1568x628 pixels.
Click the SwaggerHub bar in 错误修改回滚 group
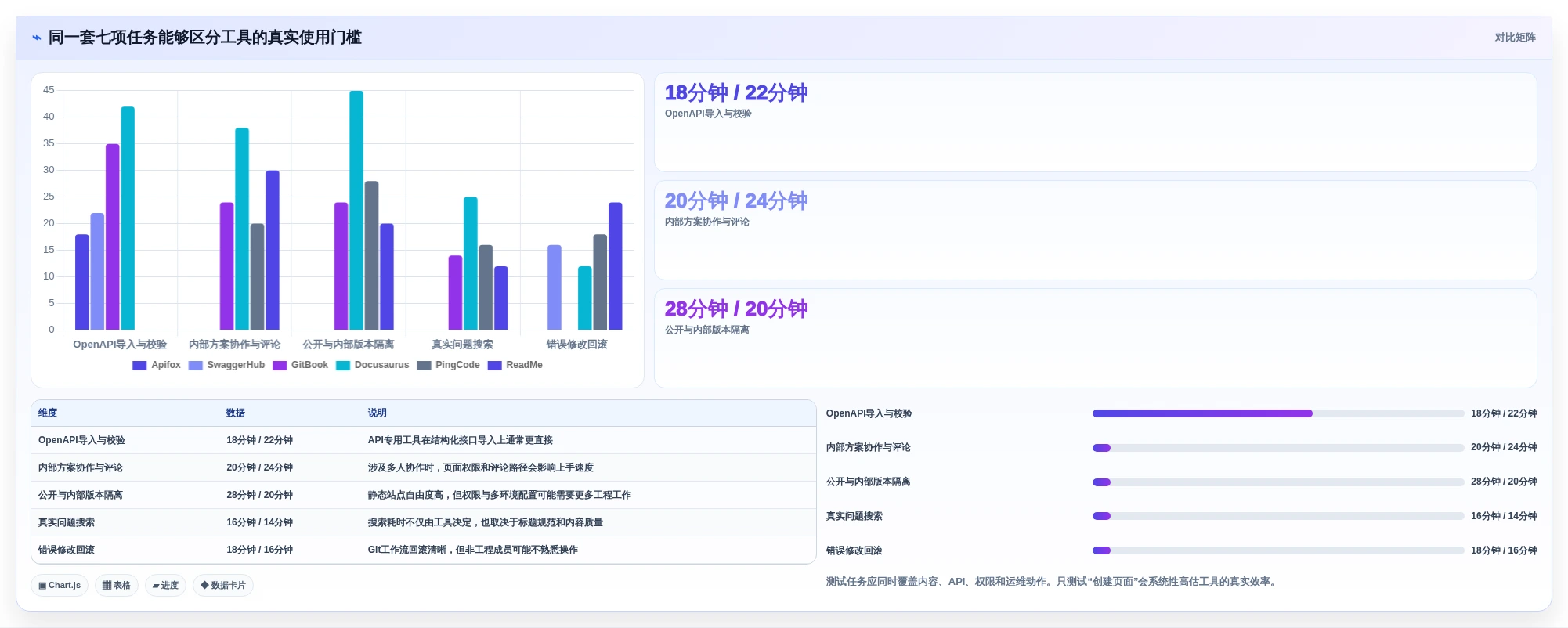(x=555, y=287)
